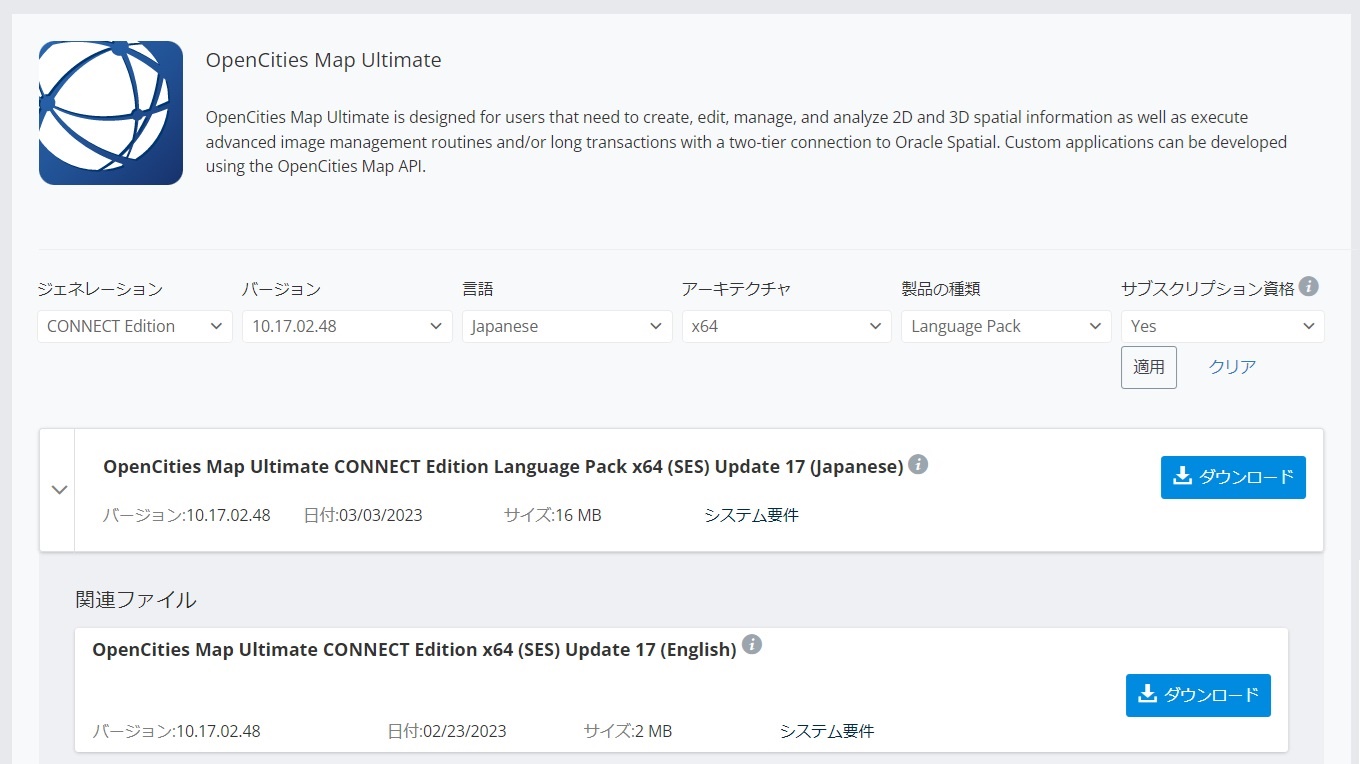Screen dimensions: 1360x764
Task: Click the OpenCities Map Ultimate globe logo
Action: point(111,113)
